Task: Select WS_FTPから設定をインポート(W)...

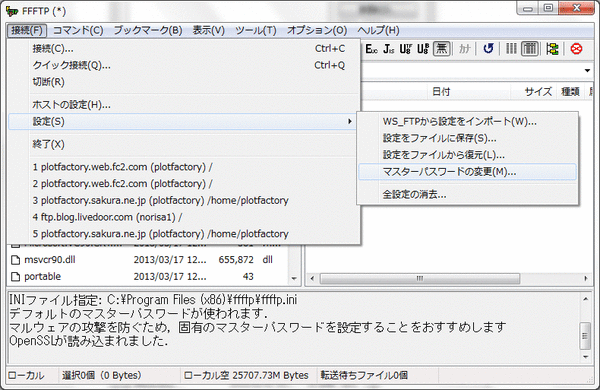Action: [x=467, y=122]
